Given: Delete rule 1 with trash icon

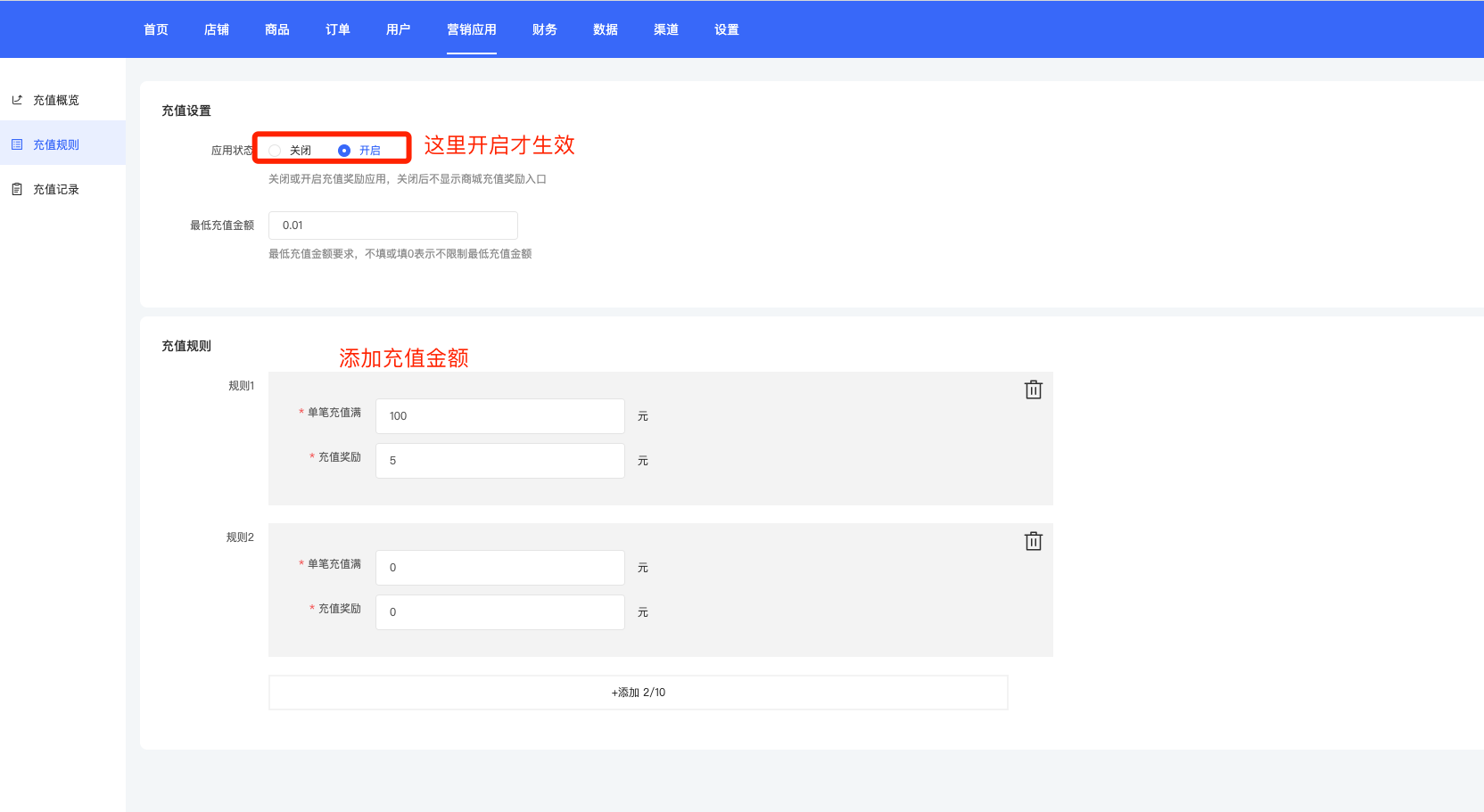Looking at the screenshot, I should (x=1034, y=390).
